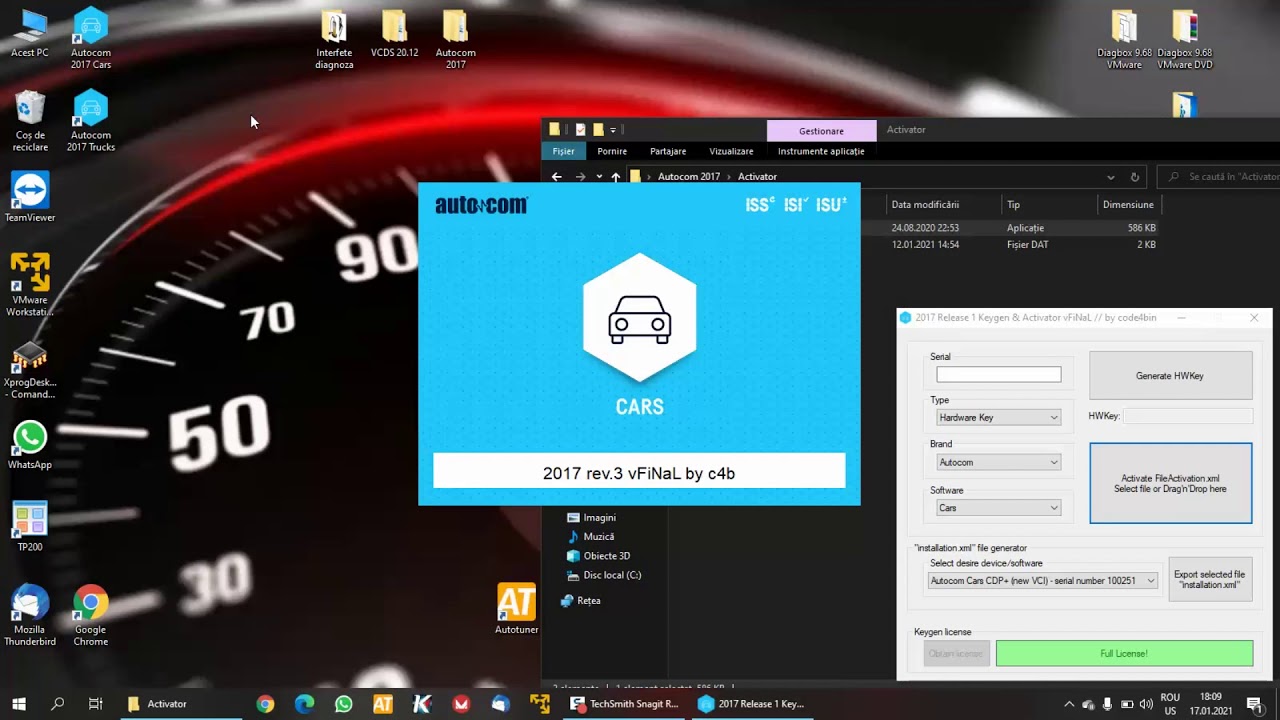Open VCDS 20.12 desktop folder
The width and height of the screenshot is (1280, 720).
tap(395, 34)
